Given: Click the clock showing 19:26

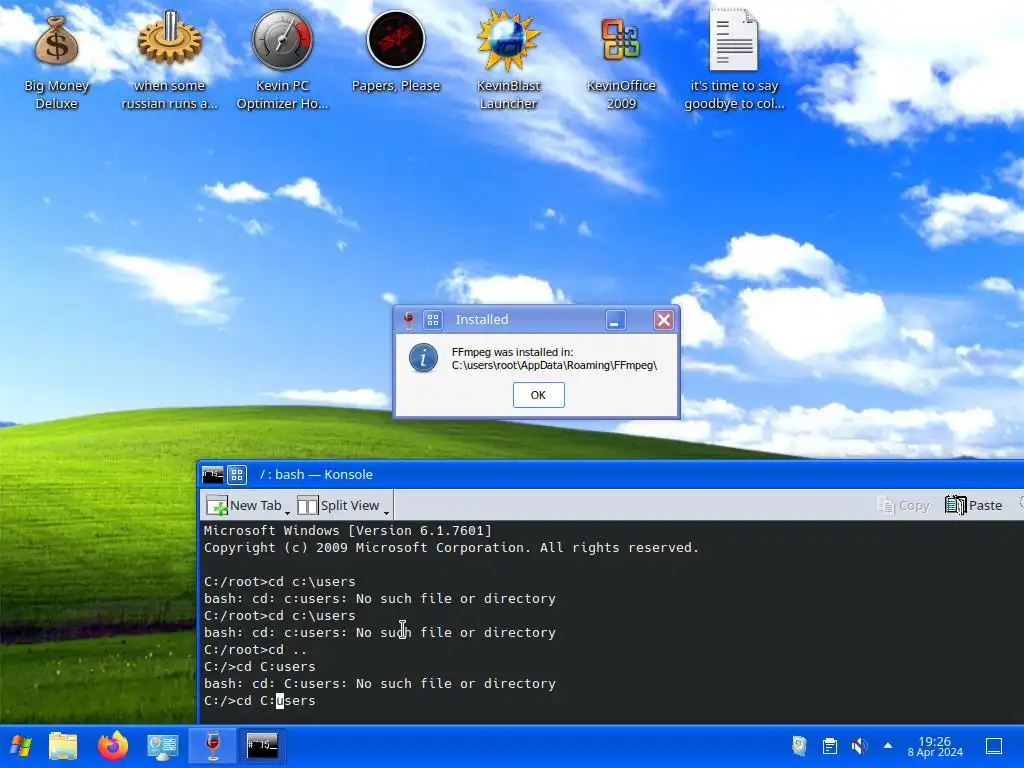Looking at the screenshot, I should coord(935,746).
